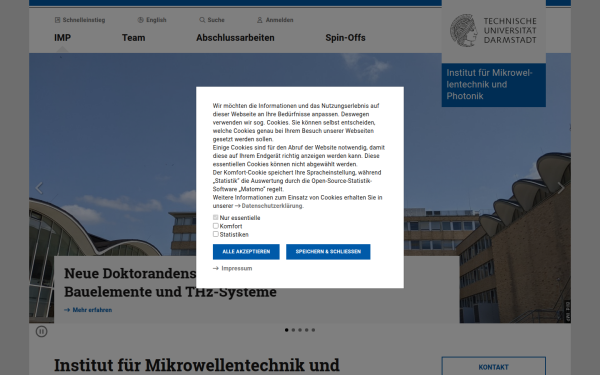Select the third carousel dot
Image resolution: width=600 pixels, height=375 pixels.
300,330
